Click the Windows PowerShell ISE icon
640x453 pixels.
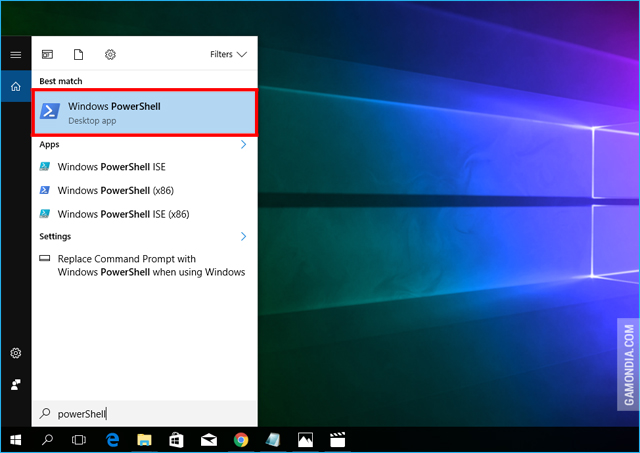44,166
